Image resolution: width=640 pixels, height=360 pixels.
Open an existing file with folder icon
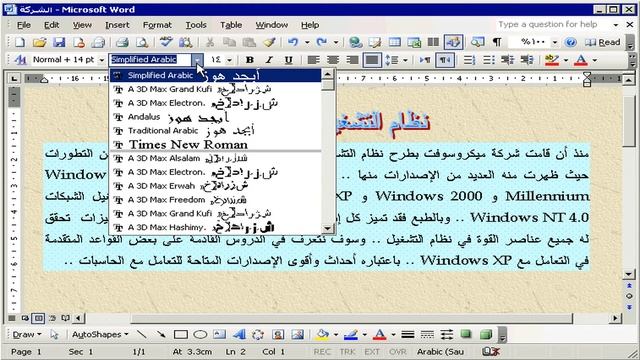[x=40, y=42]
